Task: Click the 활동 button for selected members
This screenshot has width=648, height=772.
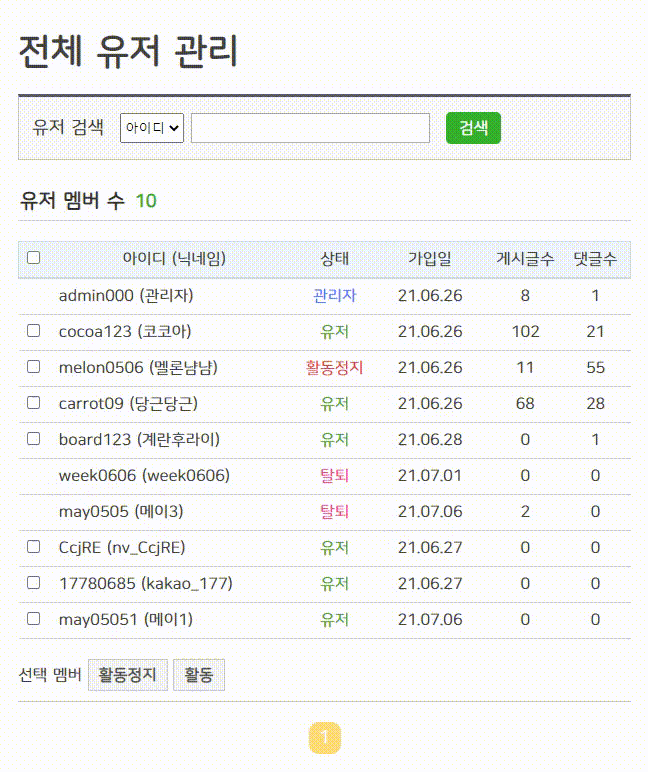Action: pyautogui.click(x=199, y=675)
